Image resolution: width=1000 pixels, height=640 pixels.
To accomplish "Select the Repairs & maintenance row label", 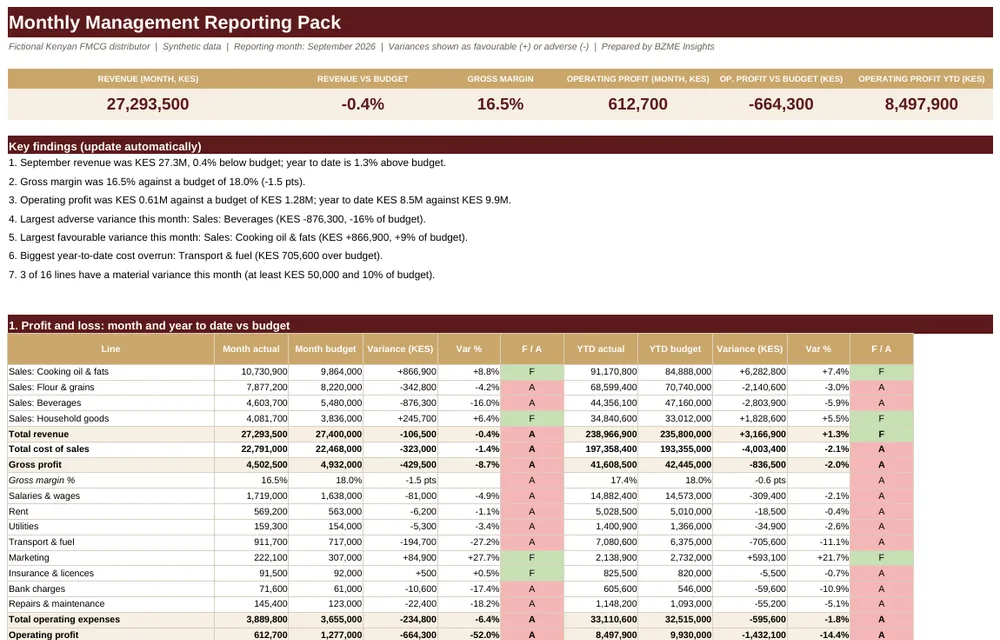I will pos(56,603).
